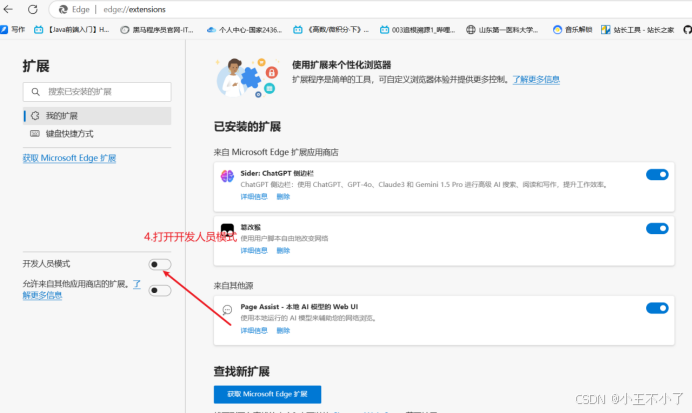Open the 音乐解锁 bookmark

572,30
